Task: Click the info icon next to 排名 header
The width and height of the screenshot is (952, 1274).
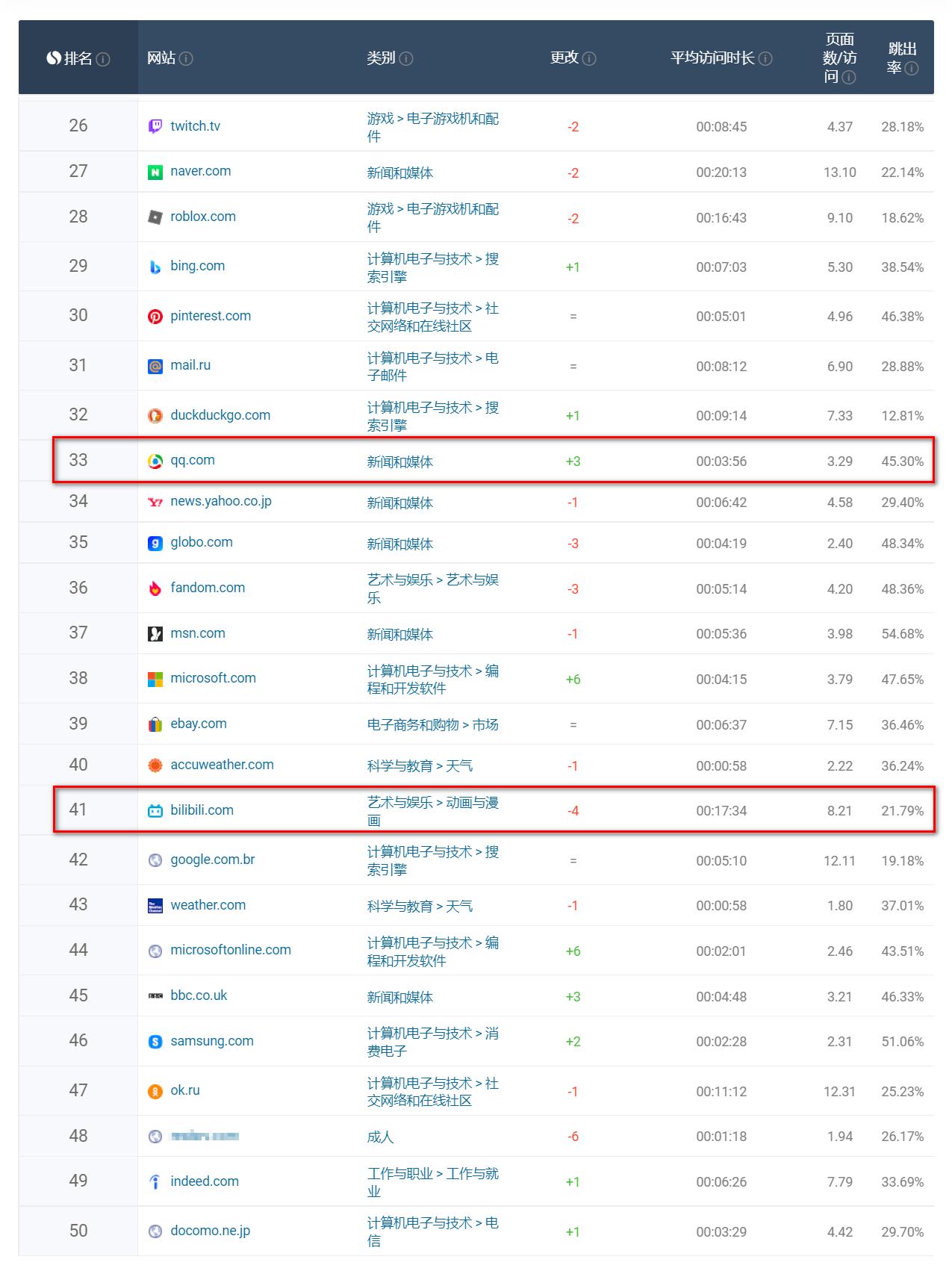Action: 103,59
